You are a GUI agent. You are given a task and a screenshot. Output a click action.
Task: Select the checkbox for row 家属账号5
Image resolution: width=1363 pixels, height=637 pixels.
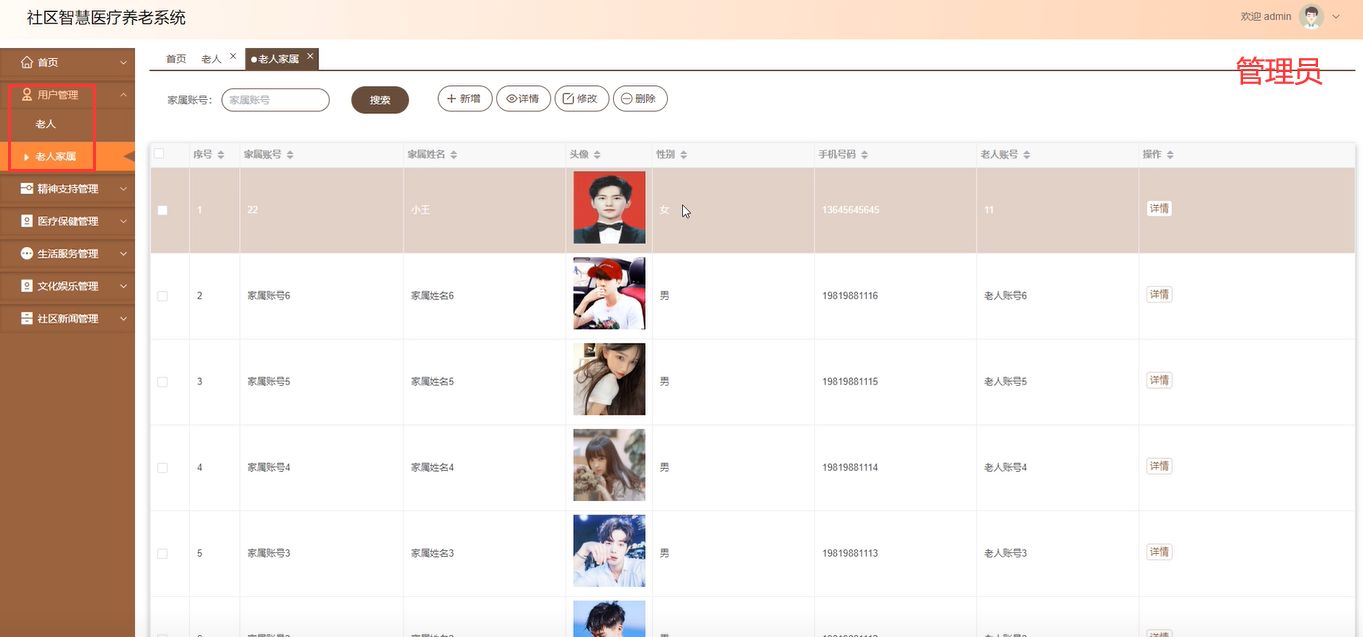click(163, 382)
